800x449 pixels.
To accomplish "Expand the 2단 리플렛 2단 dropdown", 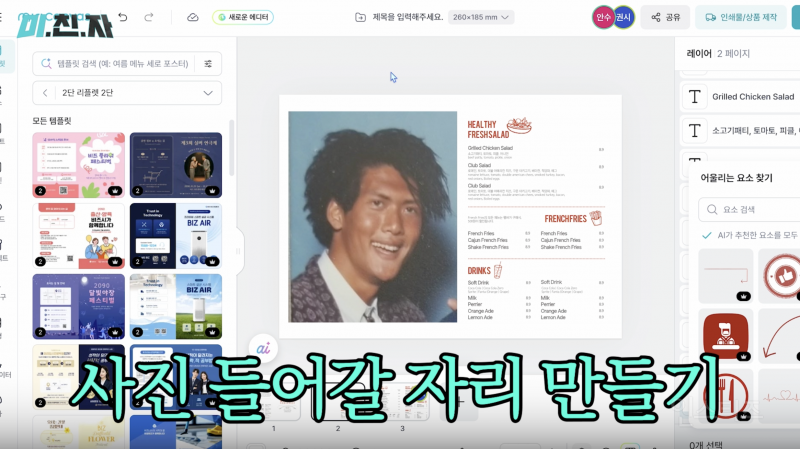I will point(208,93).
